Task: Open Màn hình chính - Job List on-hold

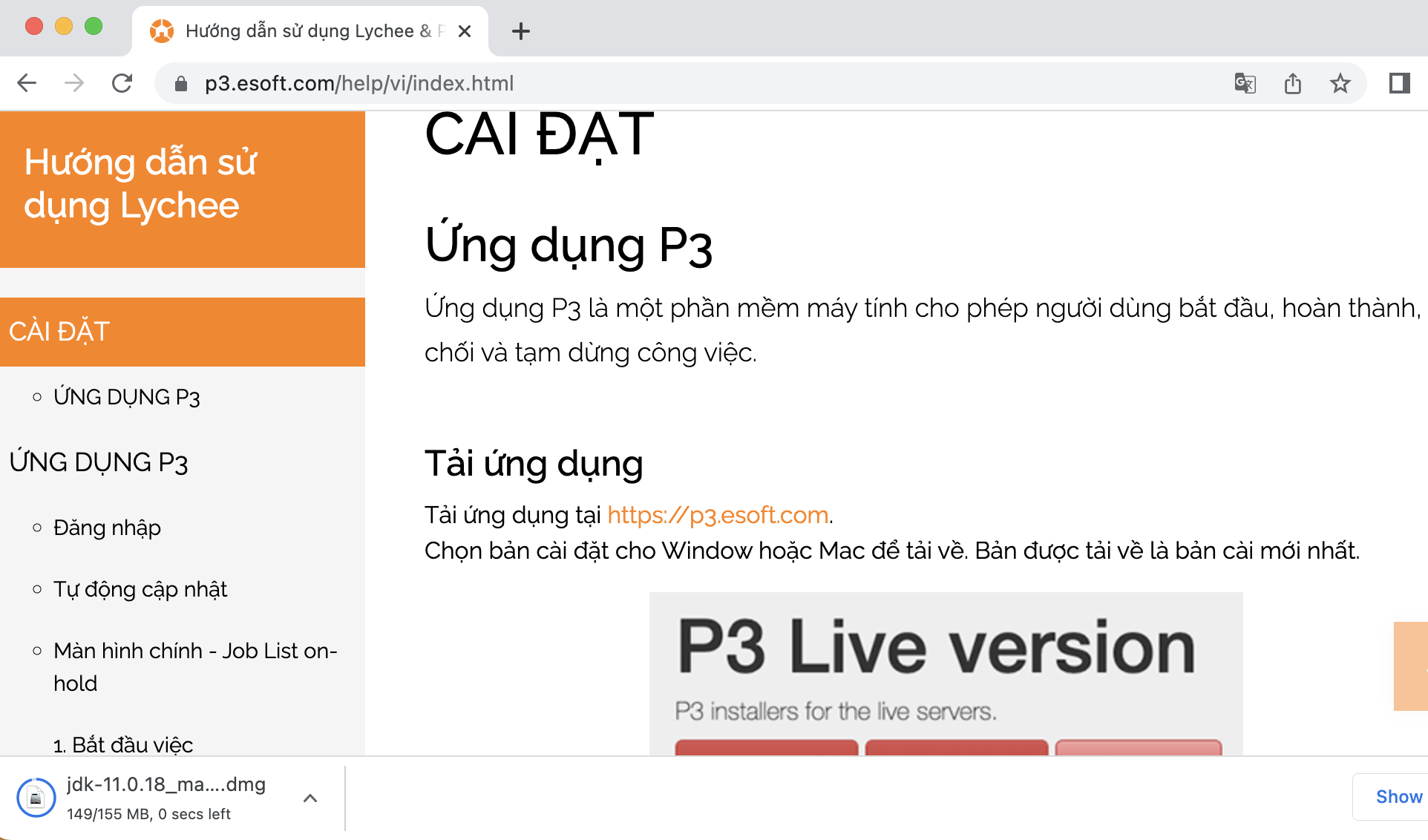Action: (x=195, y=666)
